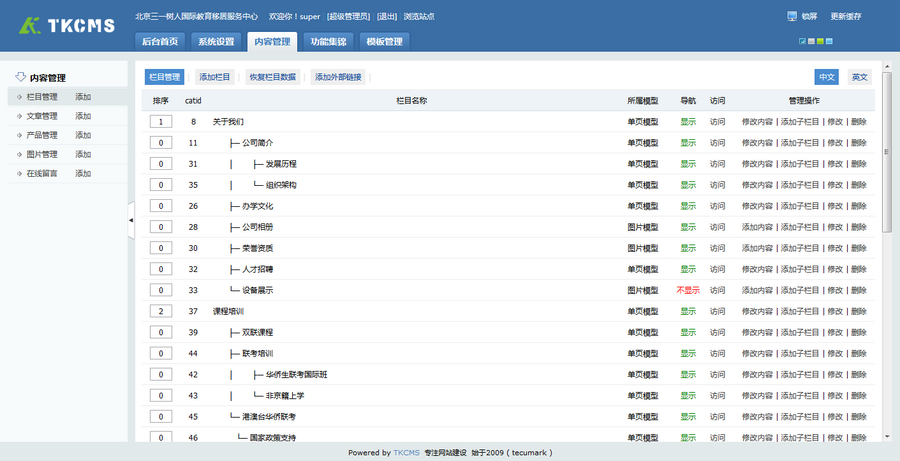The image size is (900, 461).
Task: Click the arrow bullet before 在线留言
Action: tap(20, 173)
